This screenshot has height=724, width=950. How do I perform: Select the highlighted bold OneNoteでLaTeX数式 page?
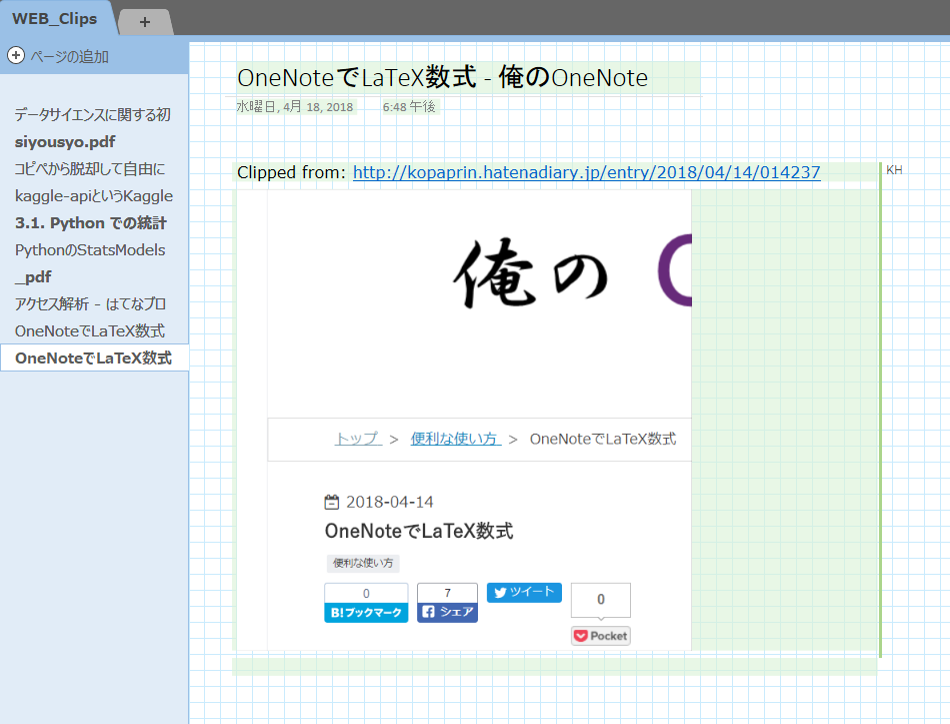click(94, 358)
